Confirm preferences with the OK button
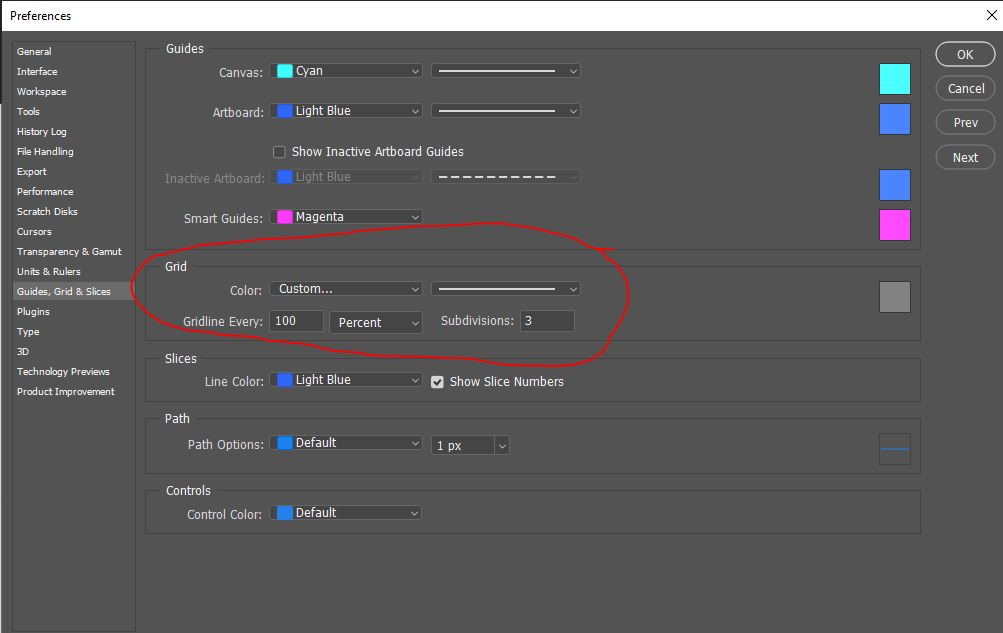This screenshot has height=633, width=1003. [963, 54]
